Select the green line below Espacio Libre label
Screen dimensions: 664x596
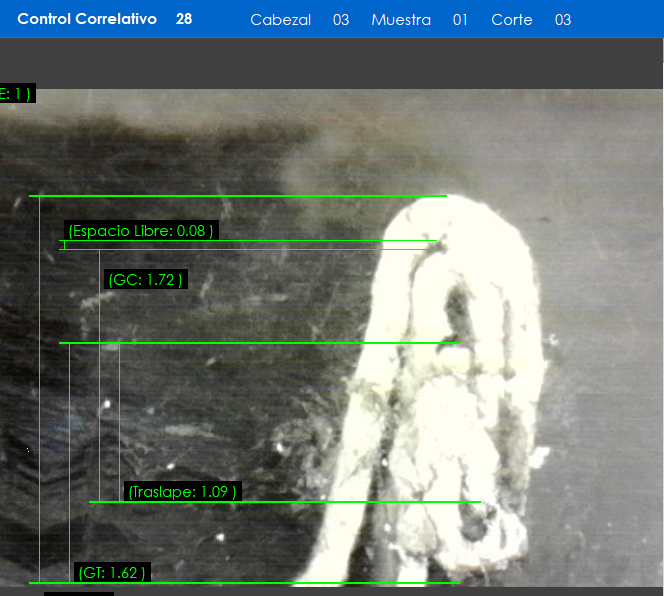(x=250, y=241)
